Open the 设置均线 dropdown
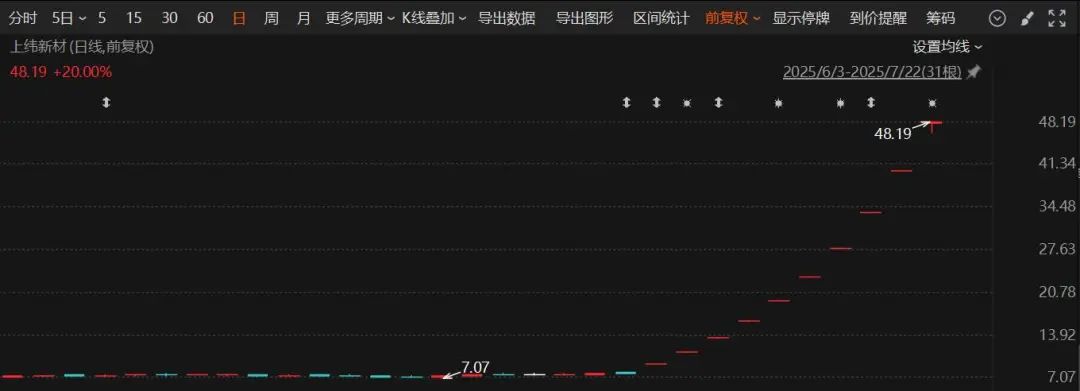Image resolution: width=1080 pixels, height=391 pixels. [x=948, y=47]
